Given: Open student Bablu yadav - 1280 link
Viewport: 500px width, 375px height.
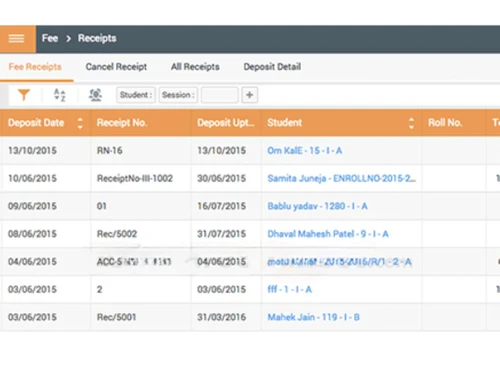Looking at the screenshot, I should (x=317, y=206).
